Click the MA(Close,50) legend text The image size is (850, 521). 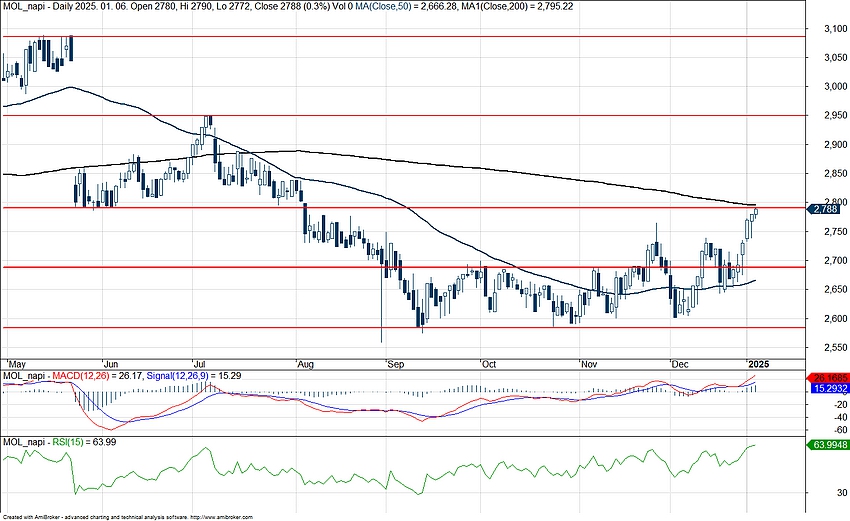click(383, 7)
